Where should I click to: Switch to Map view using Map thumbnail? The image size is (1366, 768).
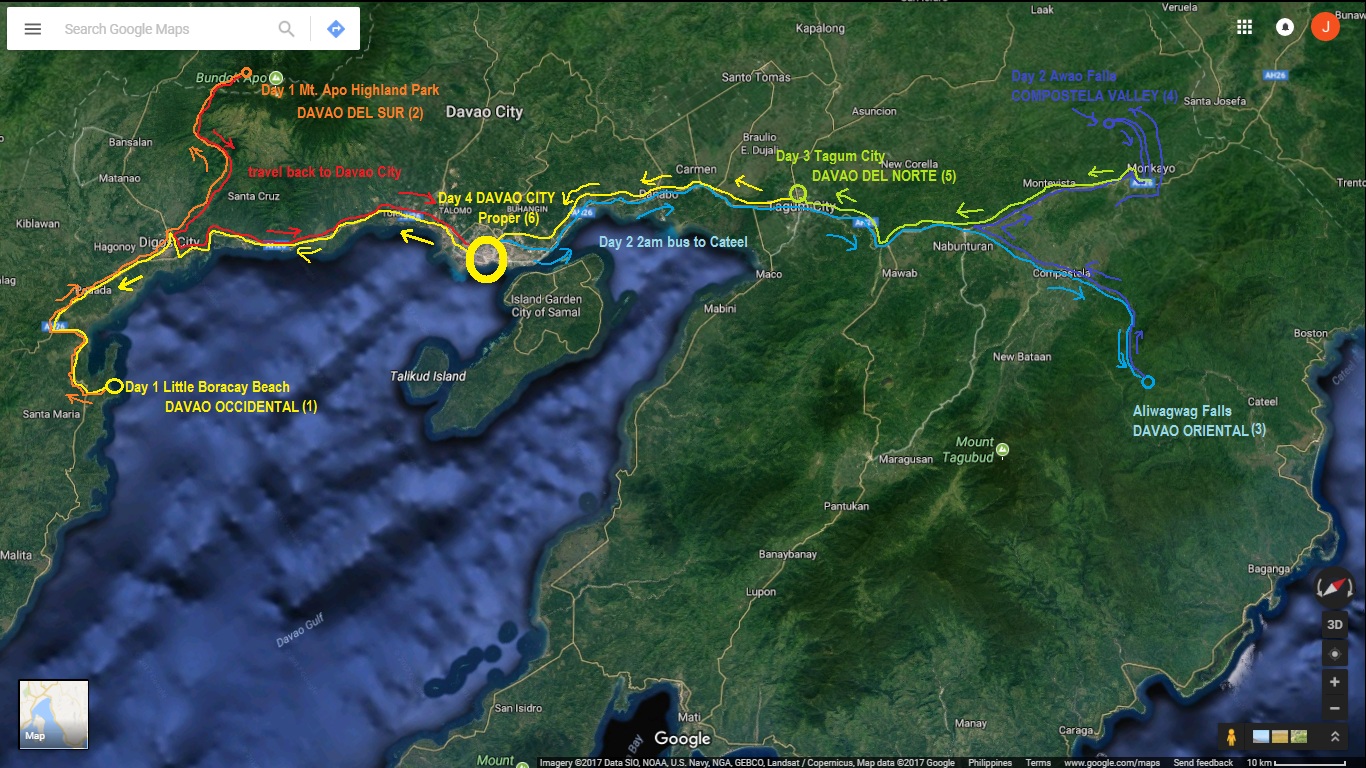point(54,714)
